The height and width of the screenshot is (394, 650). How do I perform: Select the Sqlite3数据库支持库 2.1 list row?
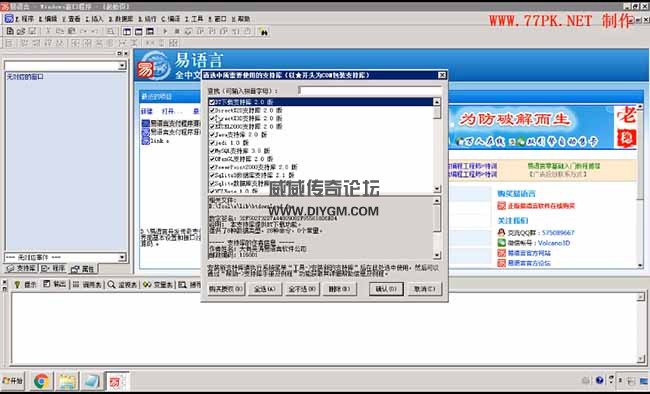coord(320,175)
